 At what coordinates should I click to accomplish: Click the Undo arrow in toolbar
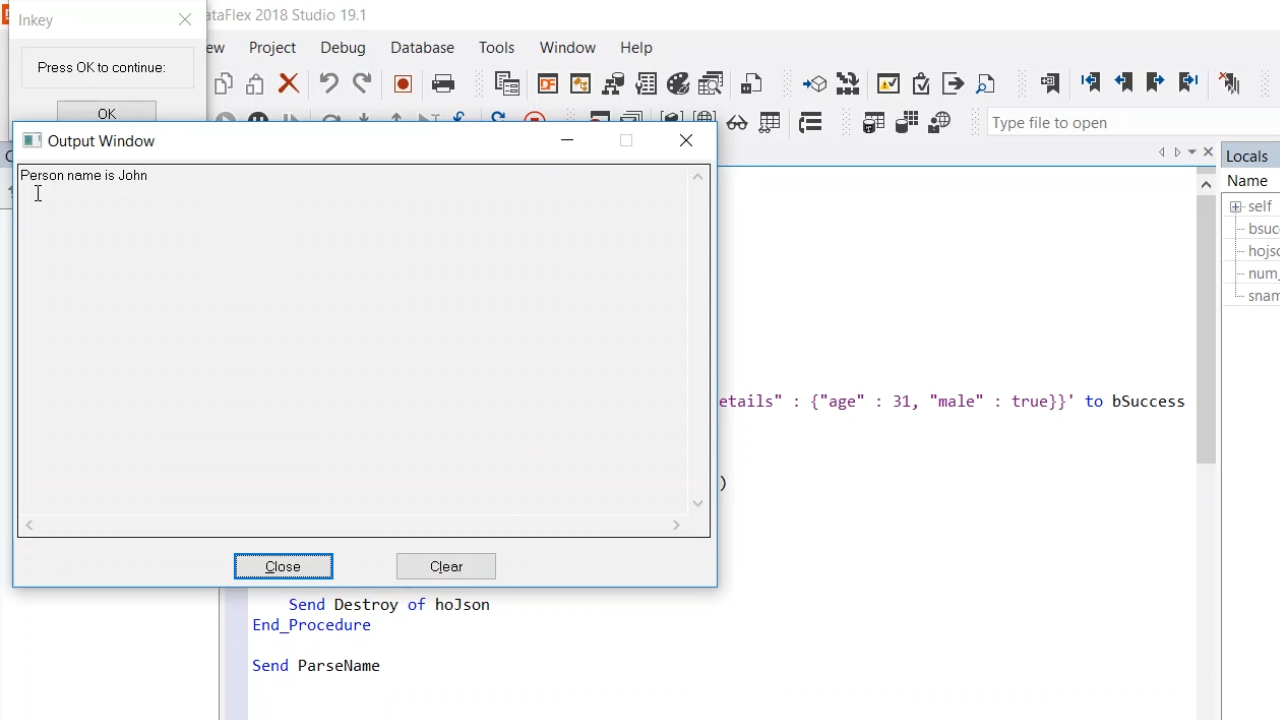pyautogui.click(x=328, y=84)
